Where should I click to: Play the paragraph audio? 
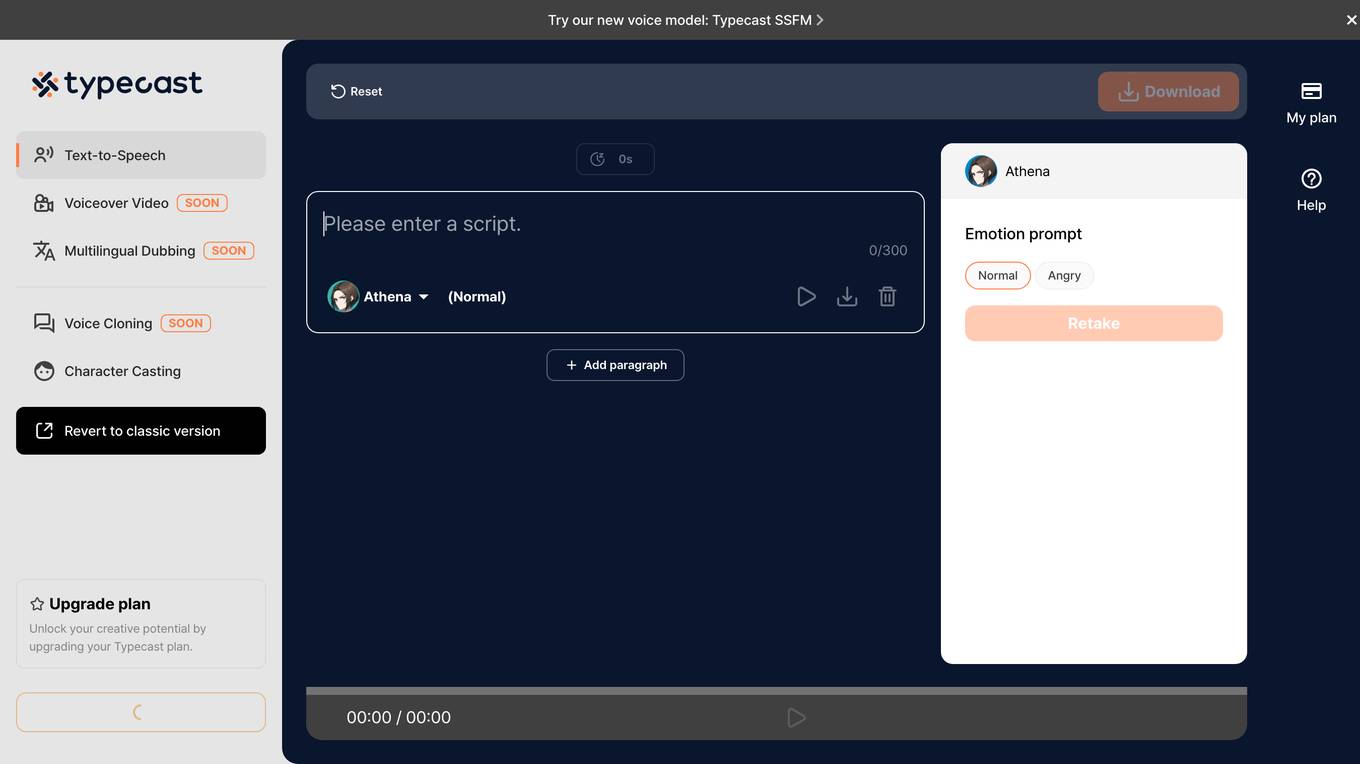click(x=806, y=297)
